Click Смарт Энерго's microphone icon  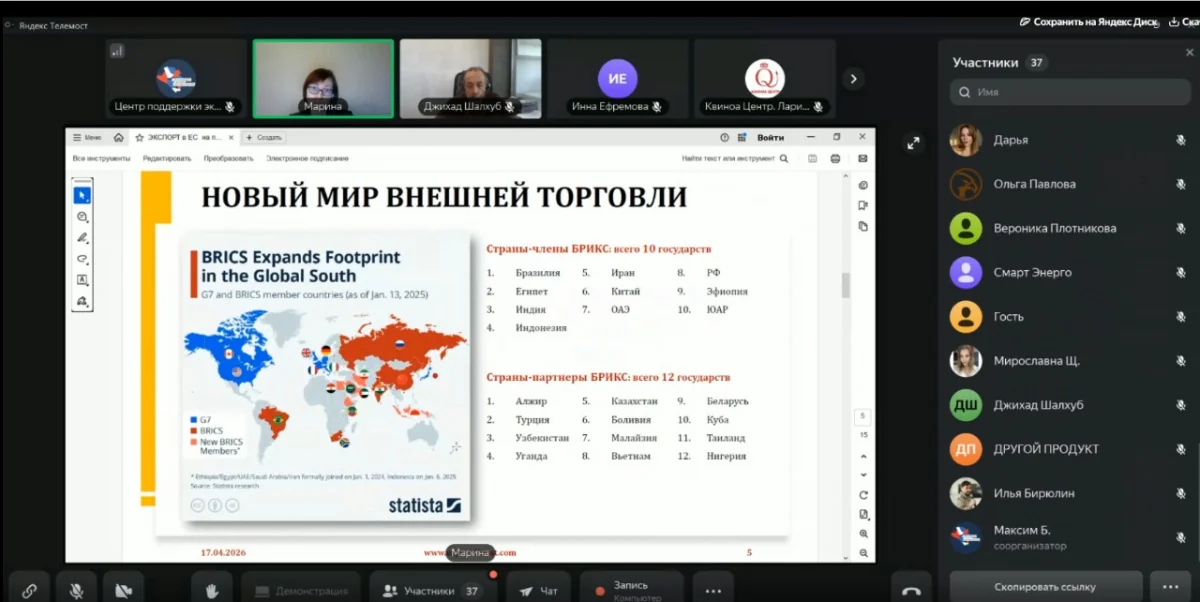pos(1181,273)
